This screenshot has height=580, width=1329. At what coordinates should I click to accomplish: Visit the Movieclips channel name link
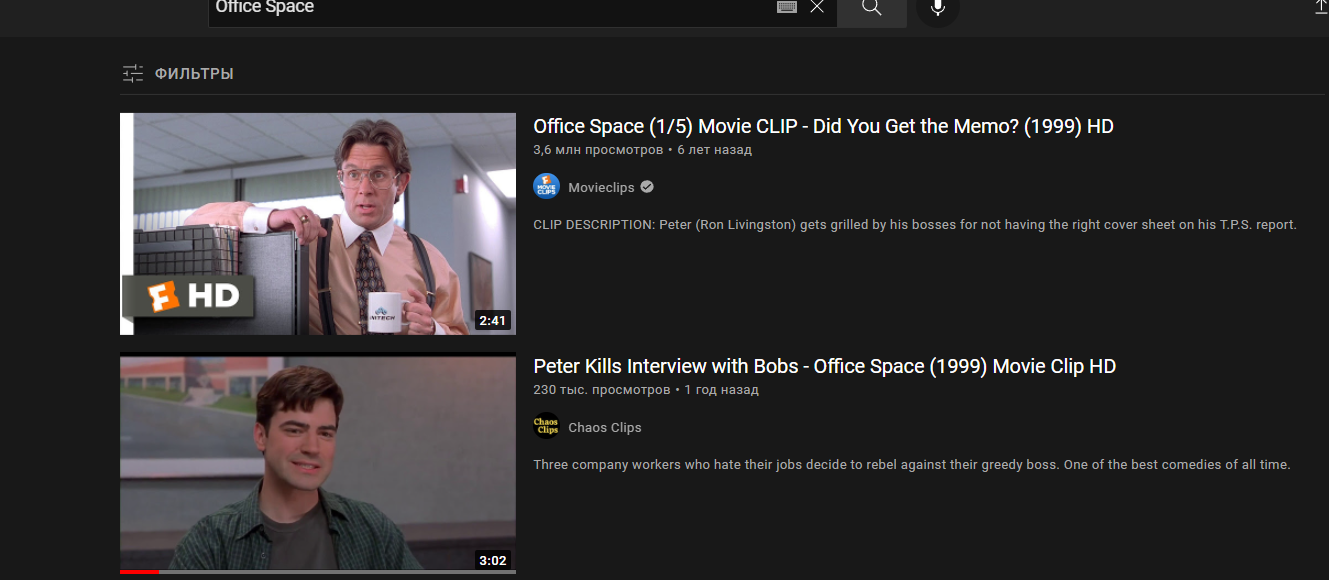601,187
